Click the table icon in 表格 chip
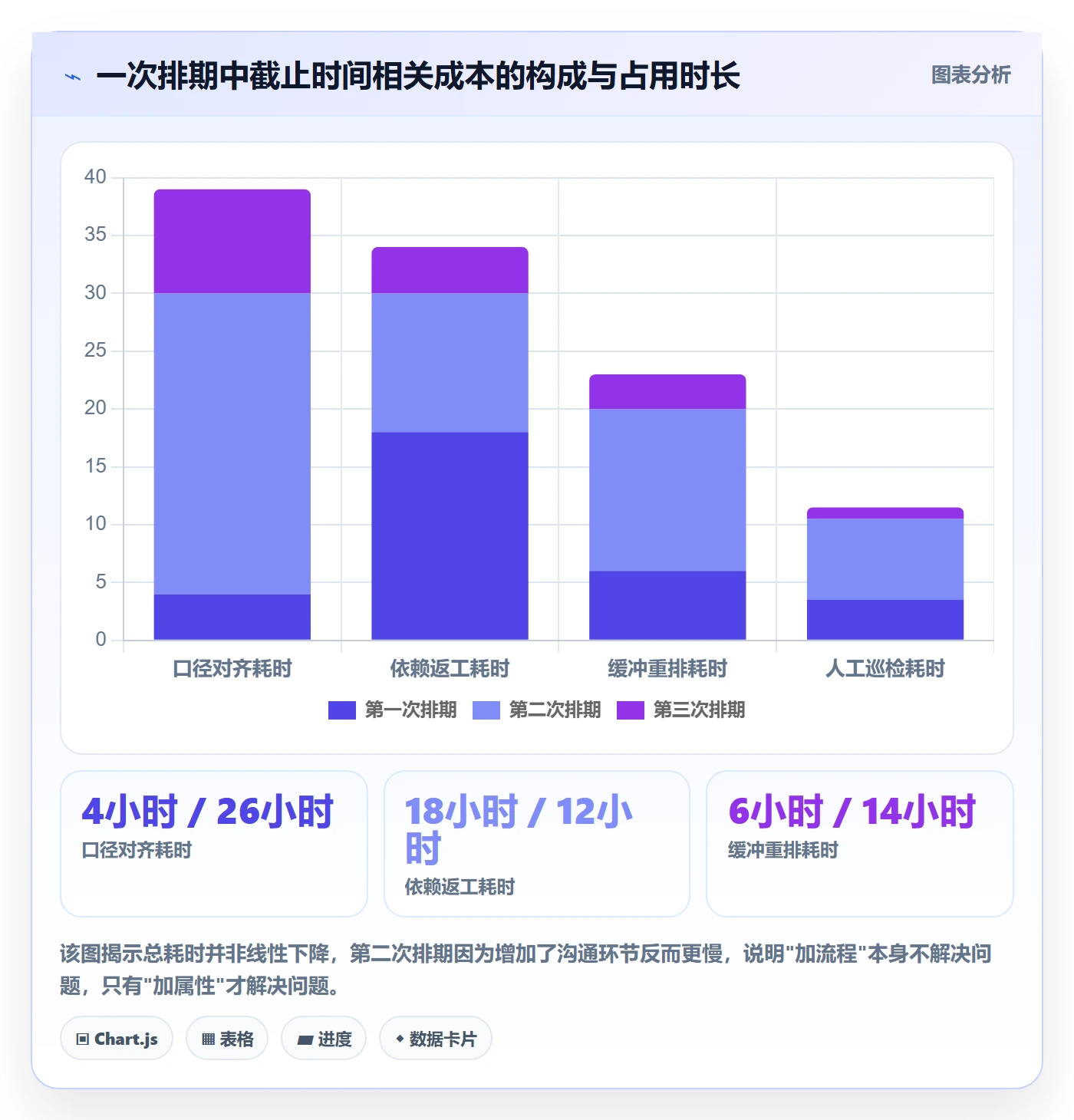1074x1120 pixels. click(208, 1039)
